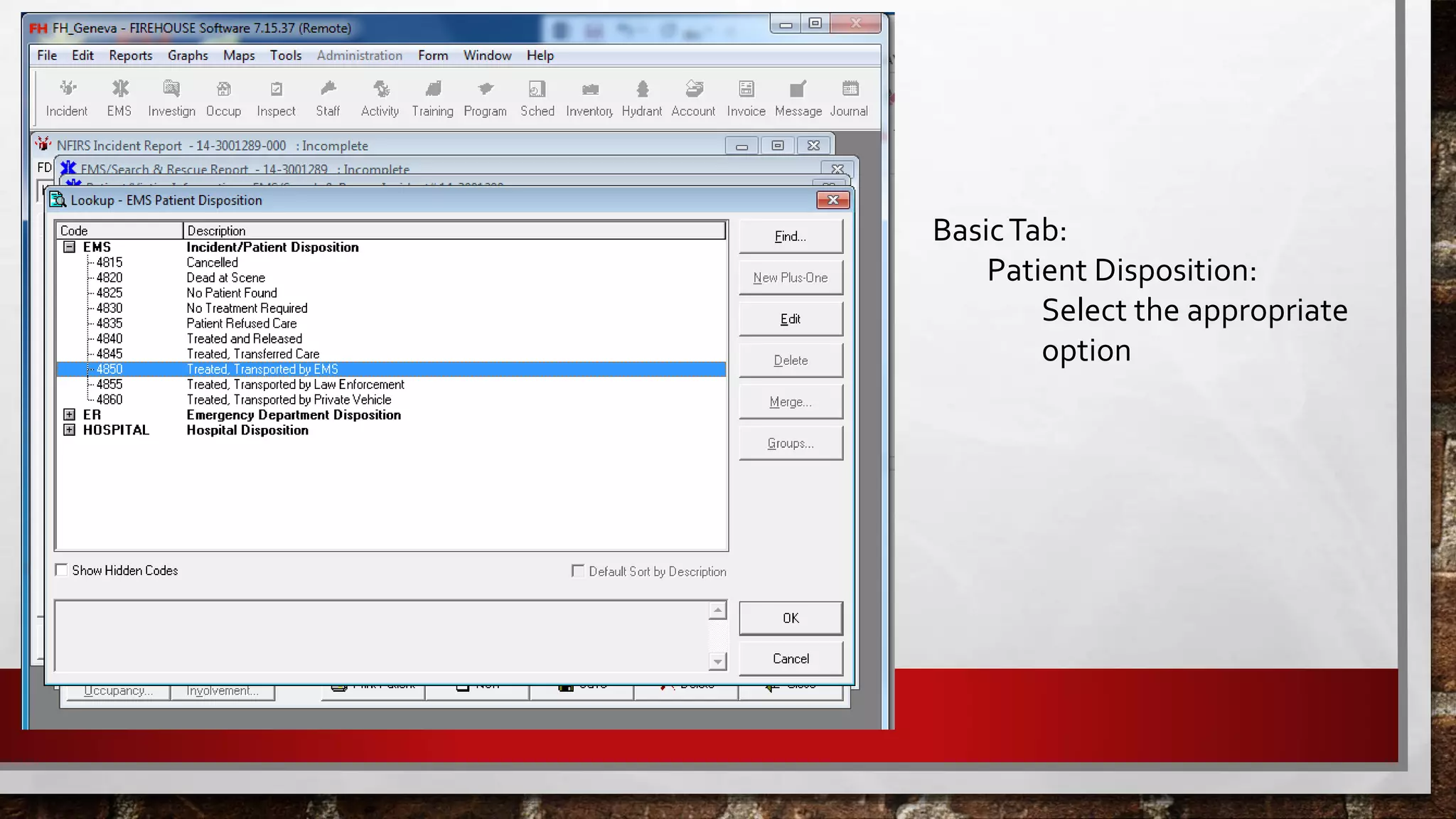The height and width of the screenshot is (819, 1456).
Task: Select 4855 Treated, Transported by Law Enforcement
Action: click(391, 385)
